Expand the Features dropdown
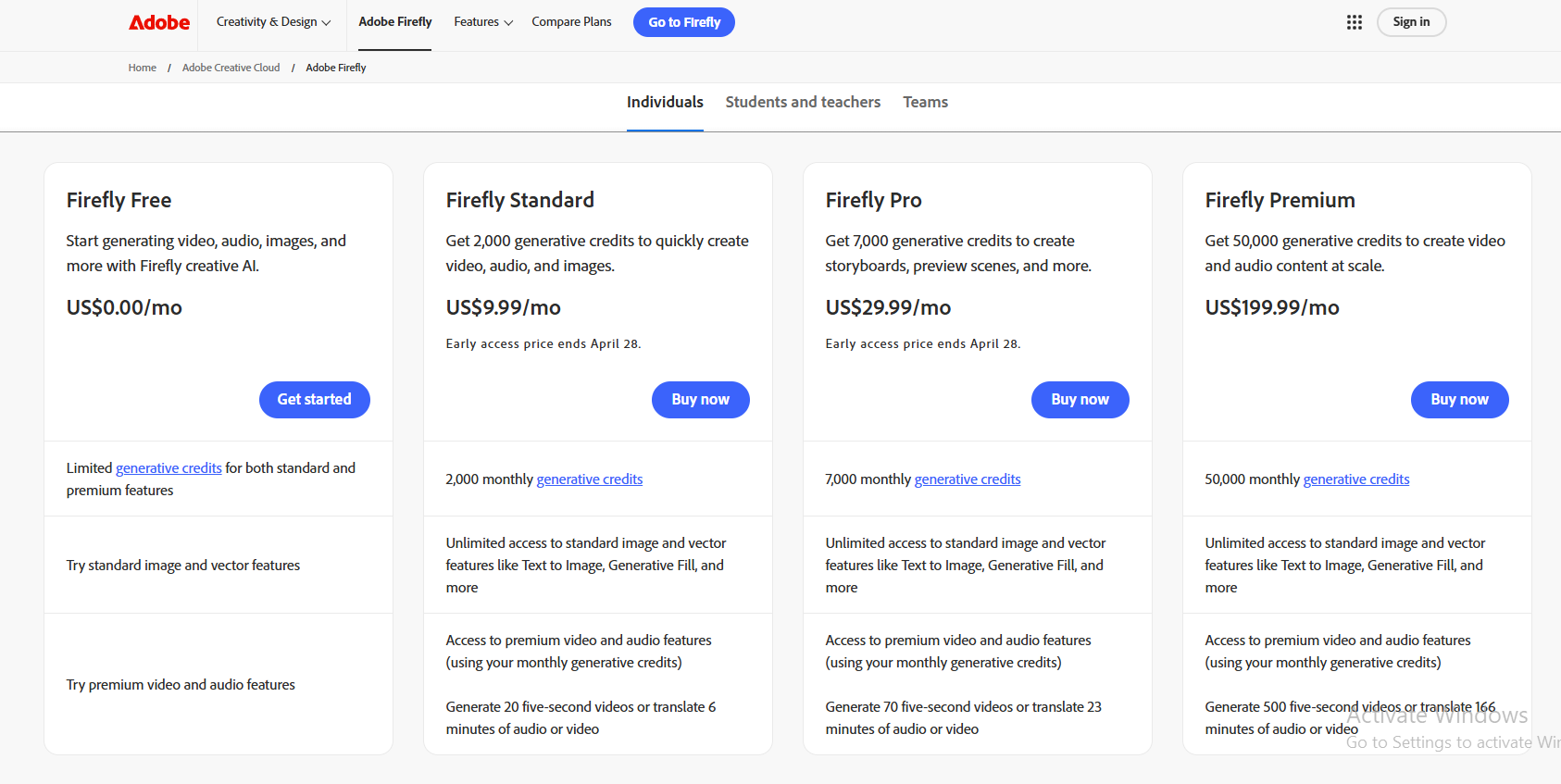Image resolution: width=1561 pixels, height=784 pixels. click(483, 22)
